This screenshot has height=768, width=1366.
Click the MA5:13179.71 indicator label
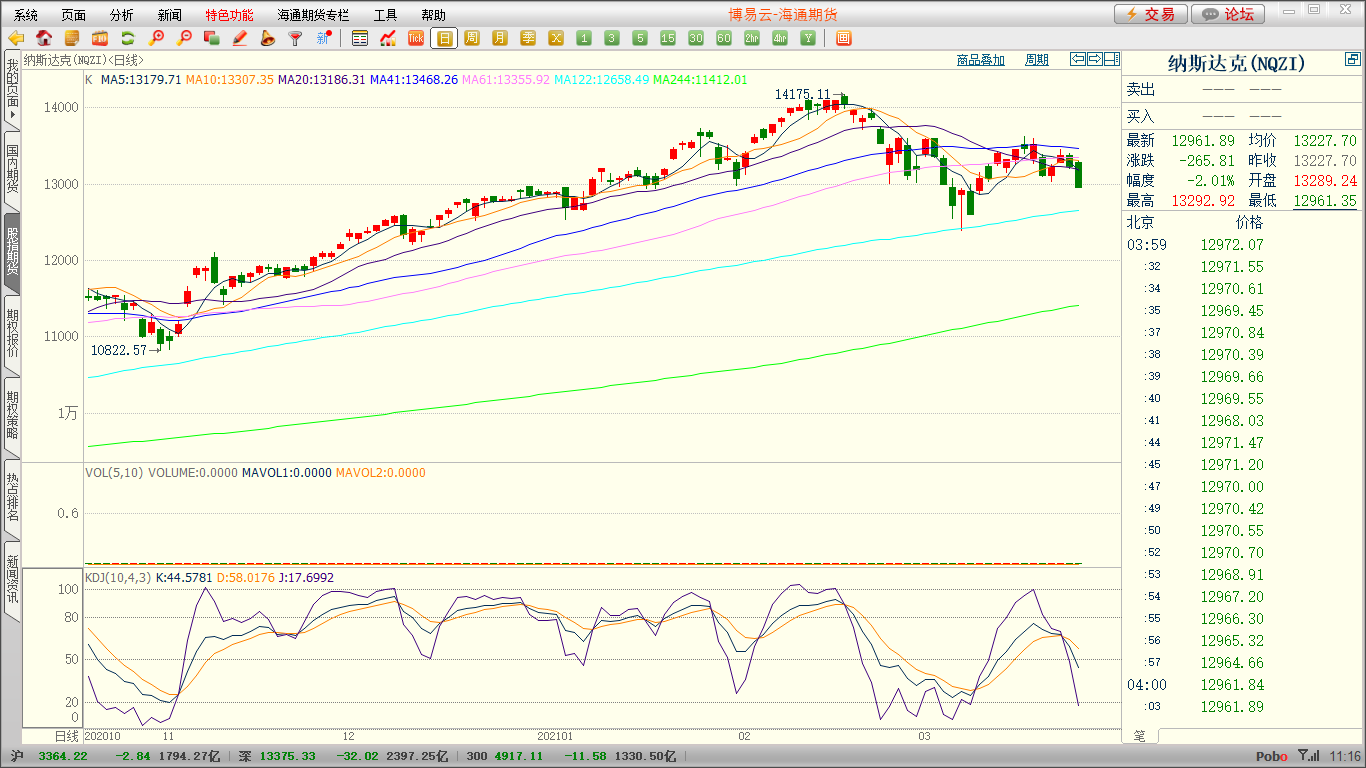pos(141,79)
